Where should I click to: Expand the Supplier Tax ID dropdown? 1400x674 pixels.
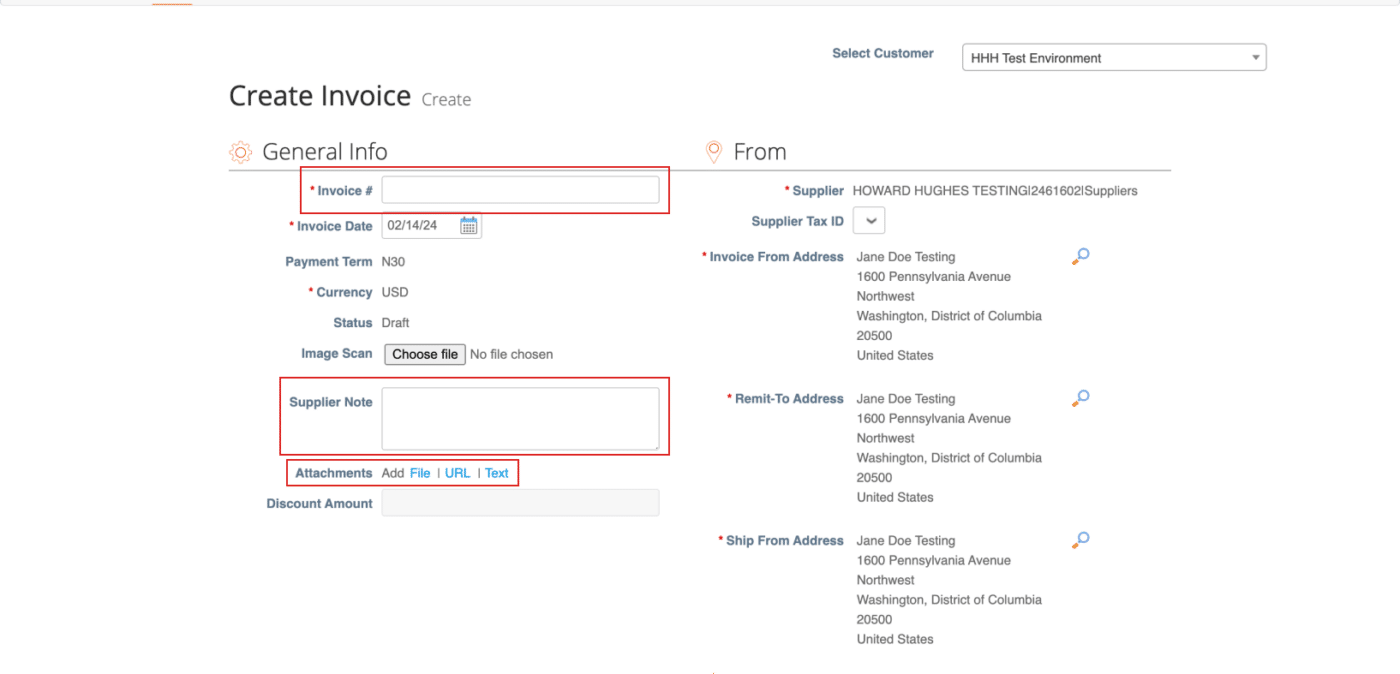pos(869,220)
